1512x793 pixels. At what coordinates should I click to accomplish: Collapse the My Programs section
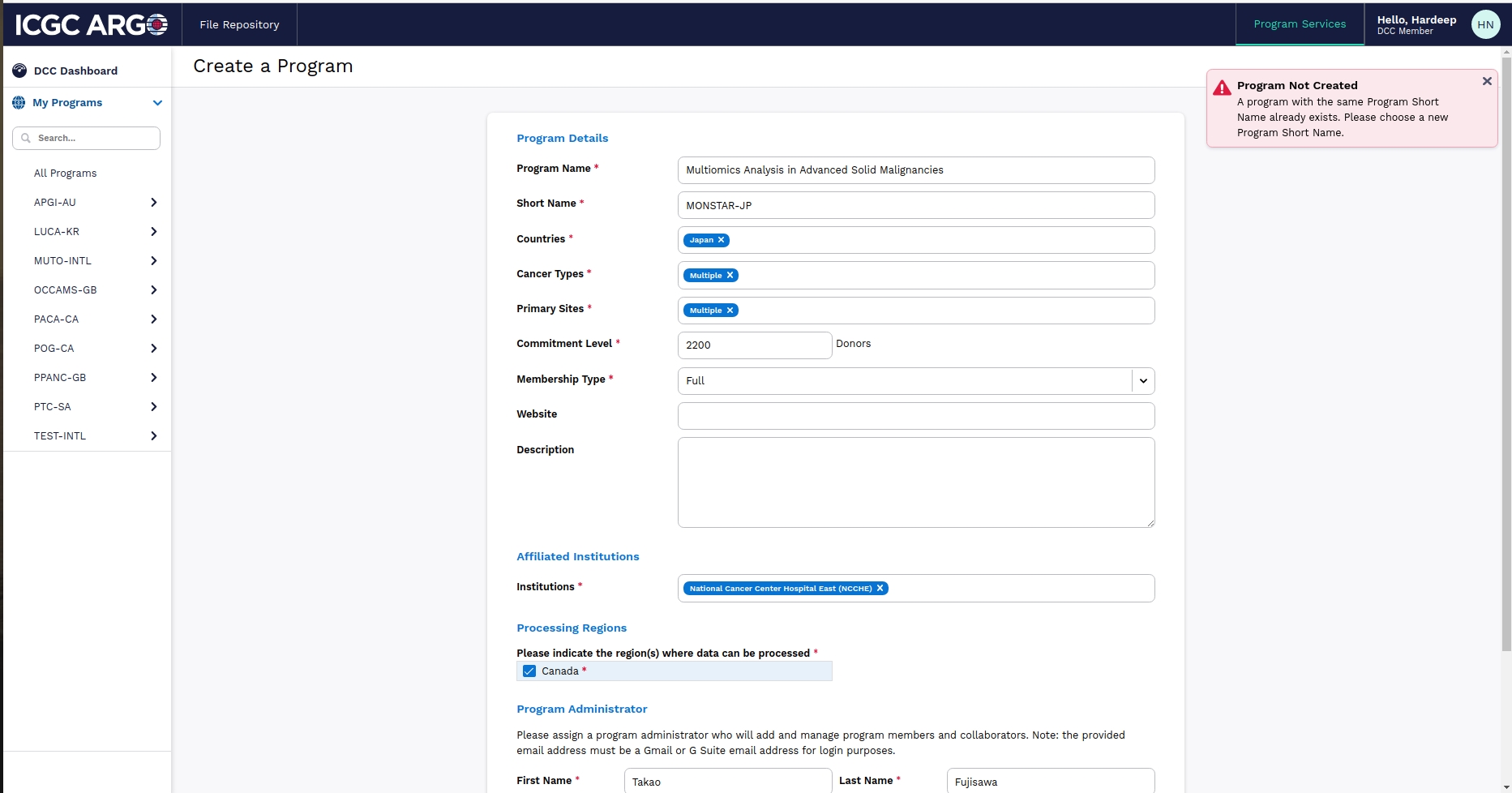coord(157,103)
